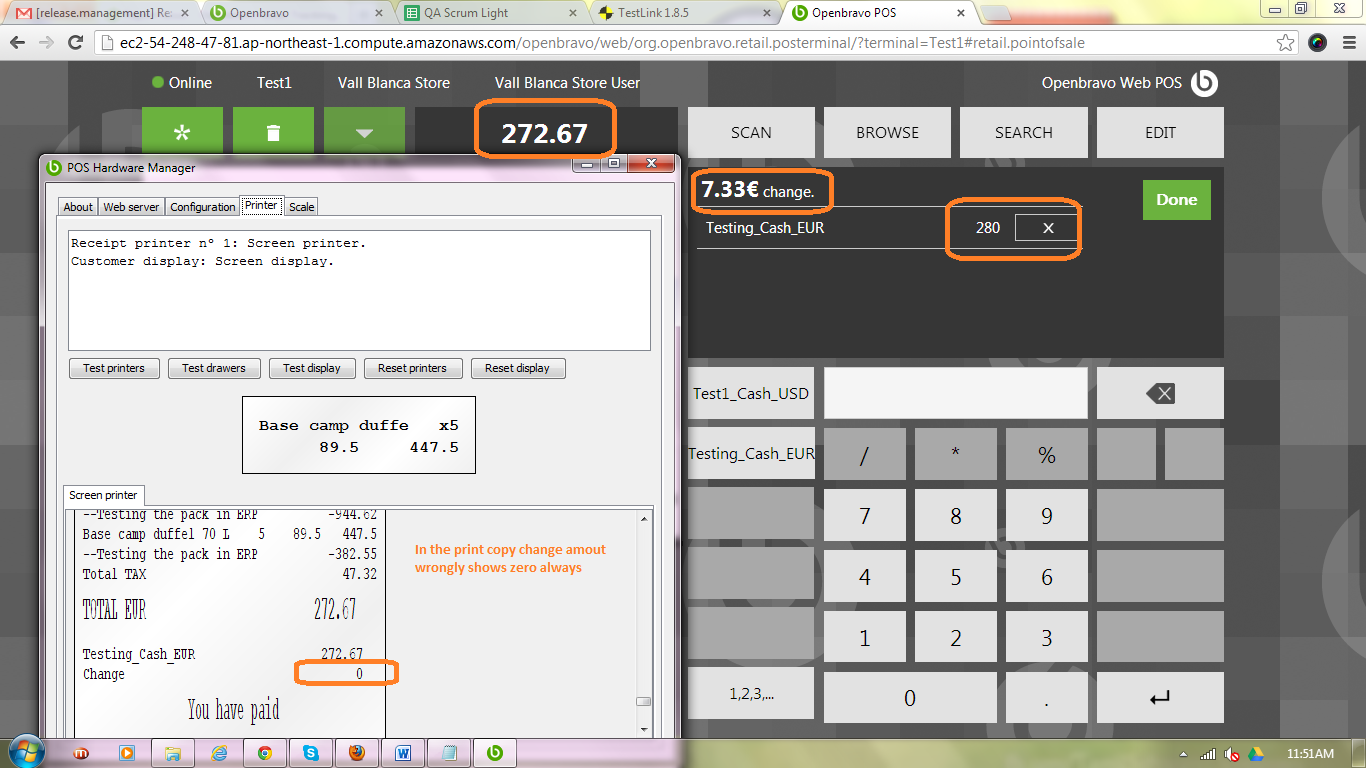The width and height of the screenshot is (1366, 768).
Task: Open the media player taskbar icon
Action: (127, 753)
